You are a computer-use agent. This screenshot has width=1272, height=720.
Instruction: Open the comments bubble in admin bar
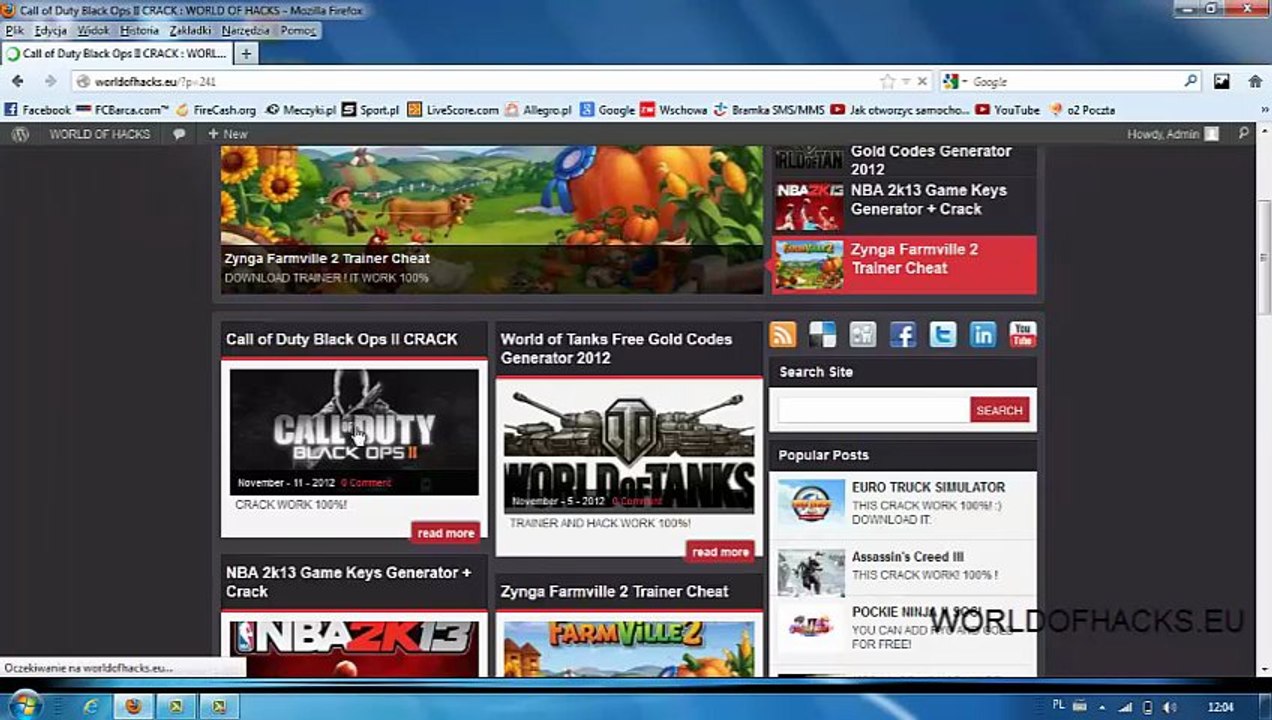[x=179, y=134]
